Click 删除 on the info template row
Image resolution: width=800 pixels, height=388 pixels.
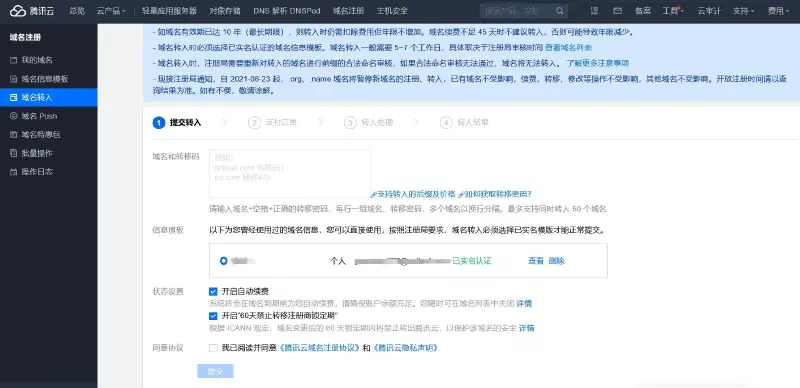[x=556, y=261]
